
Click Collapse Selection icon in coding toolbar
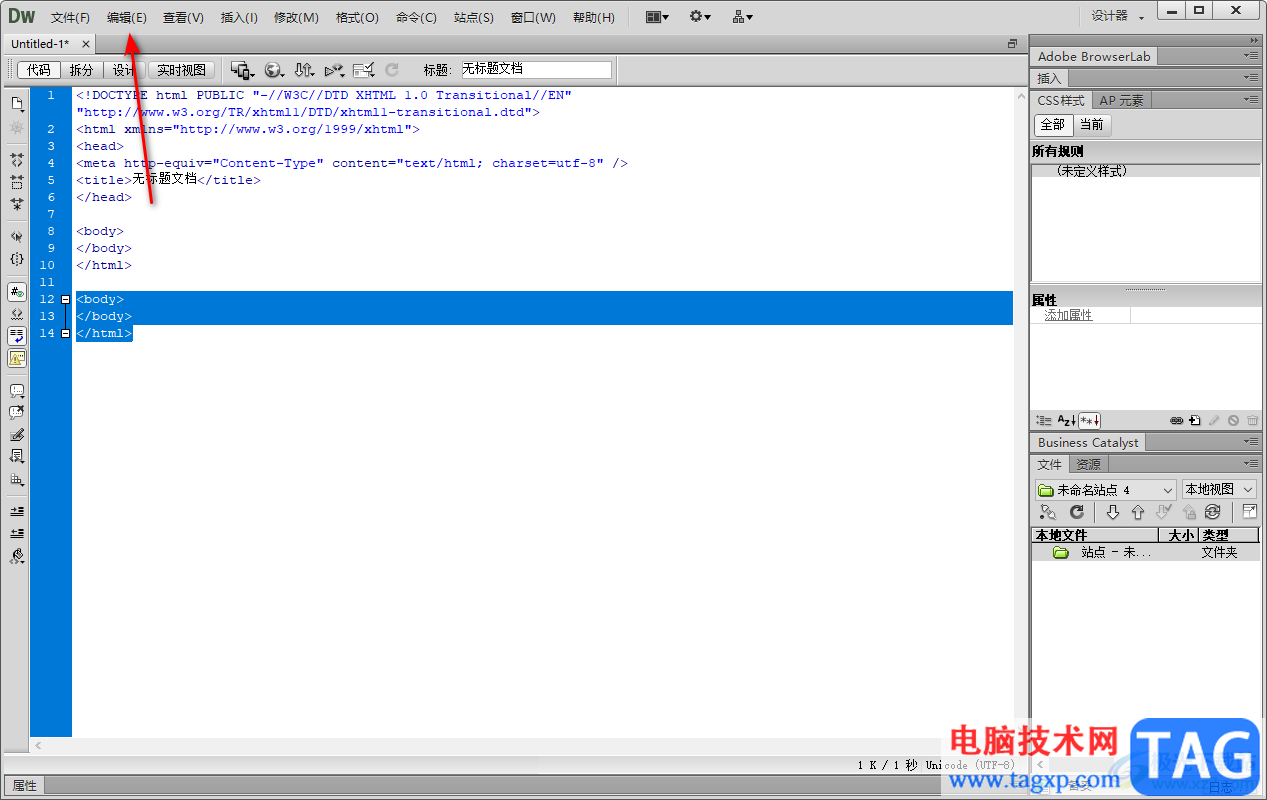pyautogui.click(x=17, y=182)
